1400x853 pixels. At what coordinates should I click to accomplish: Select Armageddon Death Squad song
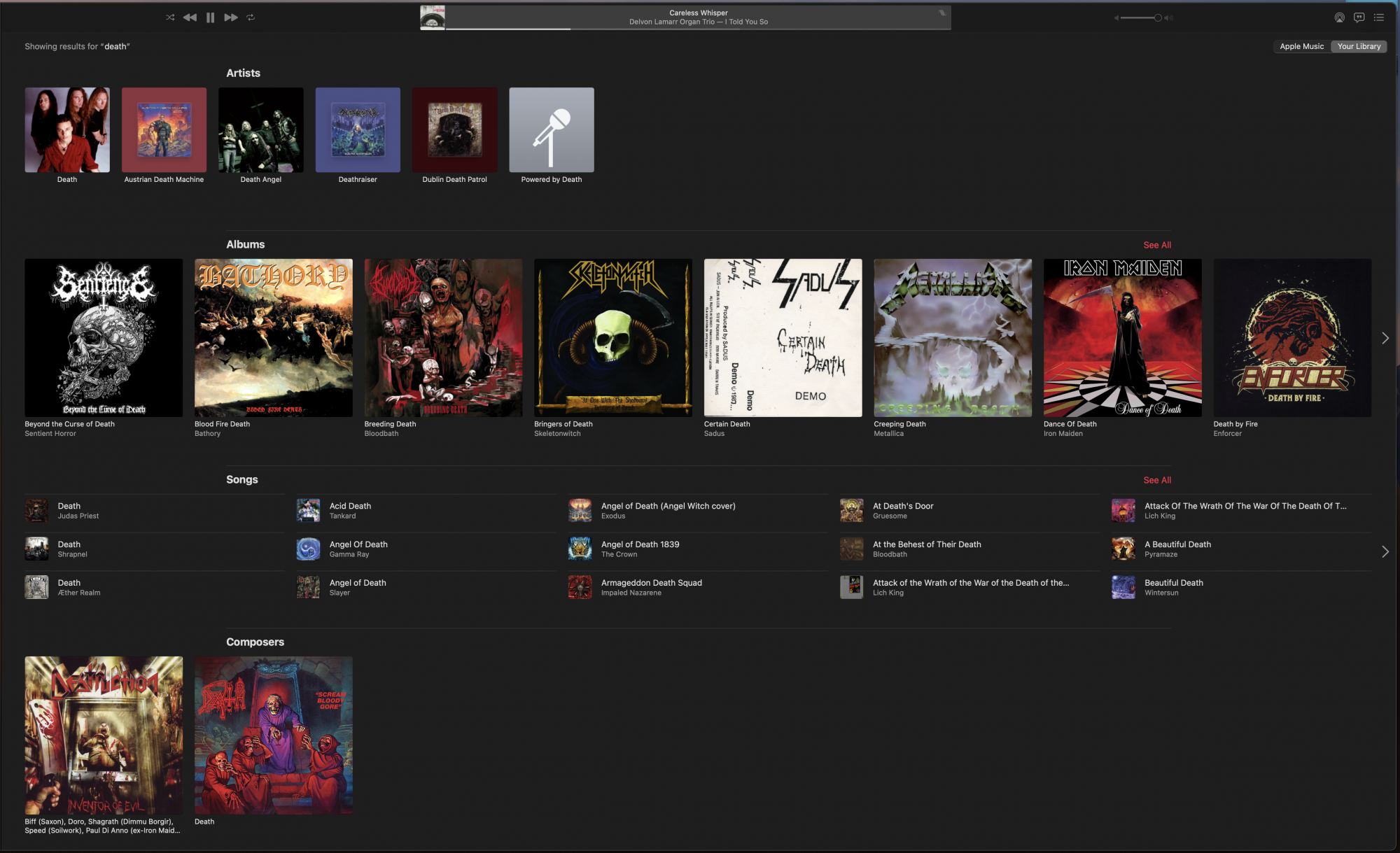click(698, 588)
